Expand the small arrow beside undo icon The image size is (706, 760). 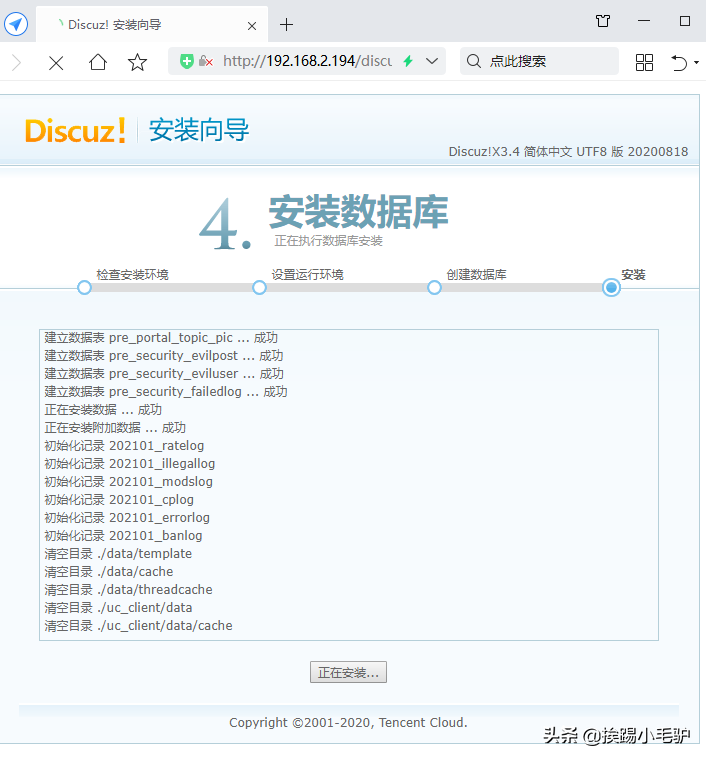696,63
